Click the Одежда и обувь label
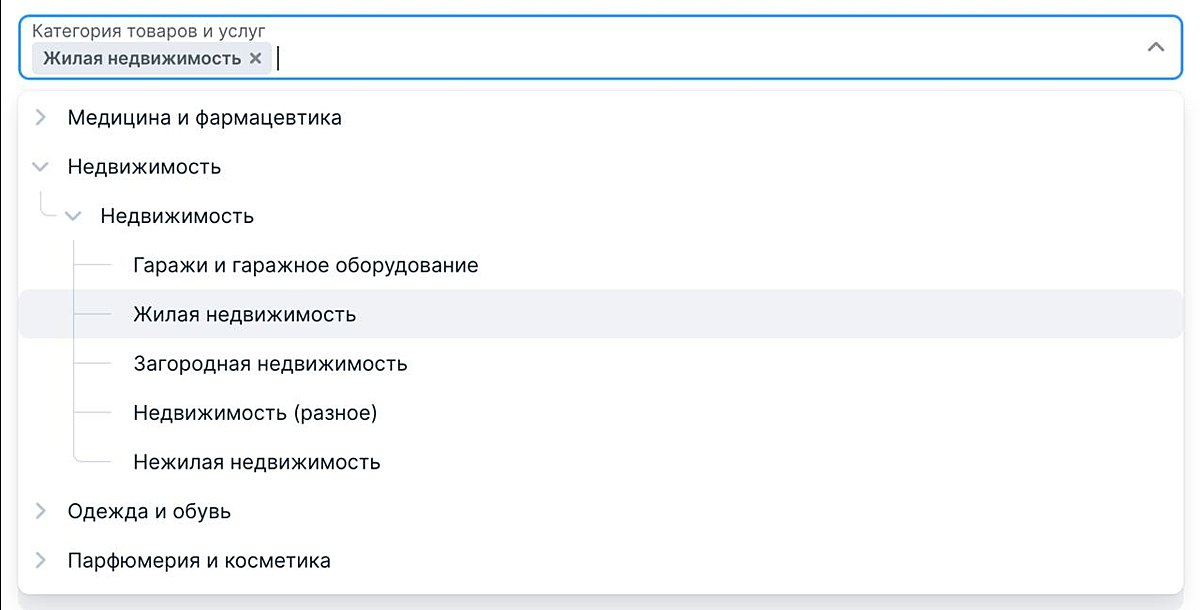 (x=149, y=511)
